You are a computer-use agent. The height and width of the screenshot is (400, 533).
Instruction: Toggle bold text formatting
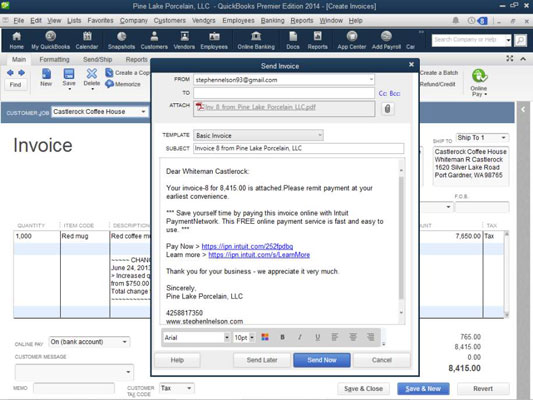coord(282,337)
